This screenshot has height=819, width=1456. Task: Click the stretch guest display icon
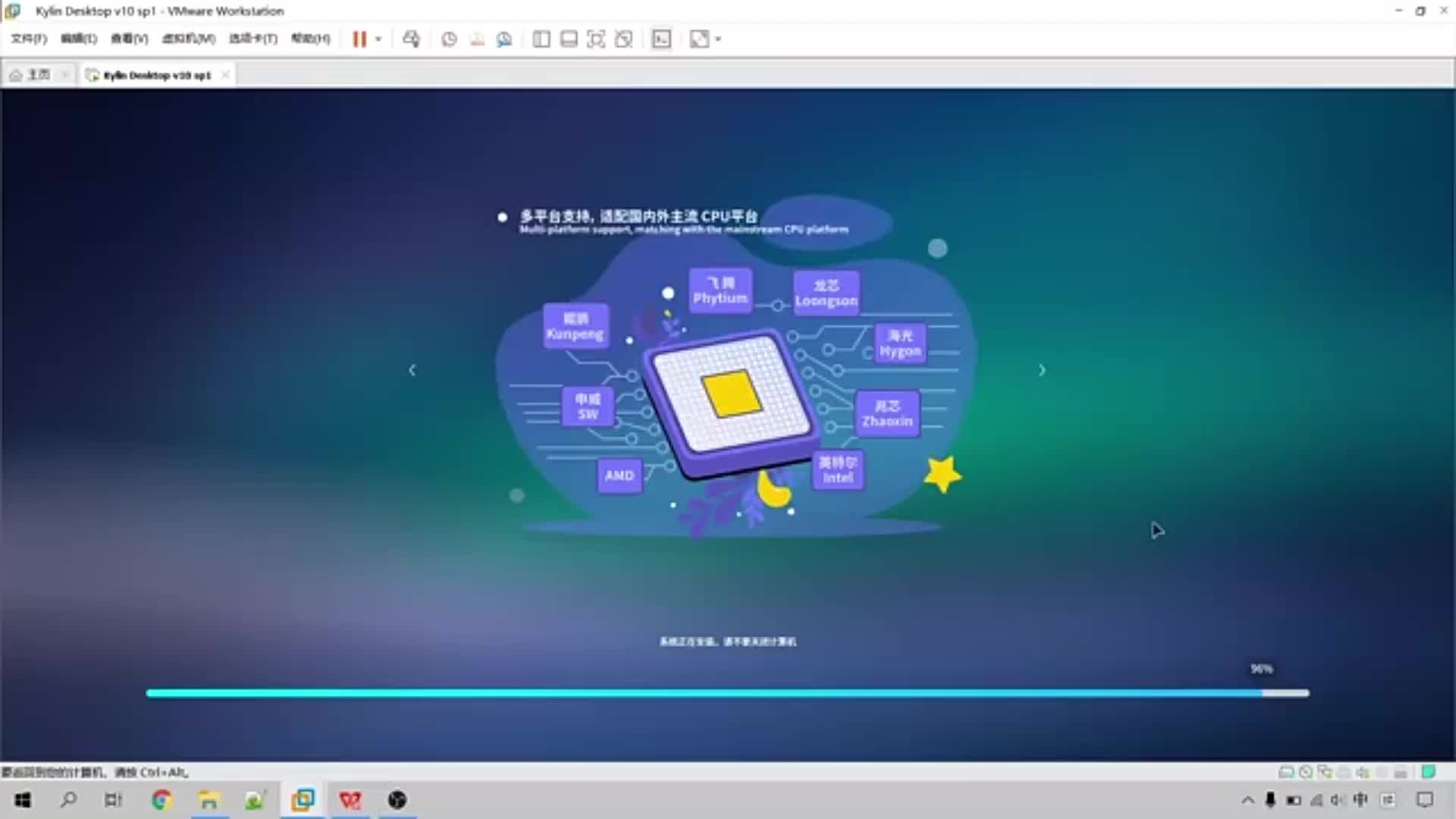pyautogui.click(x=698, y=39)
